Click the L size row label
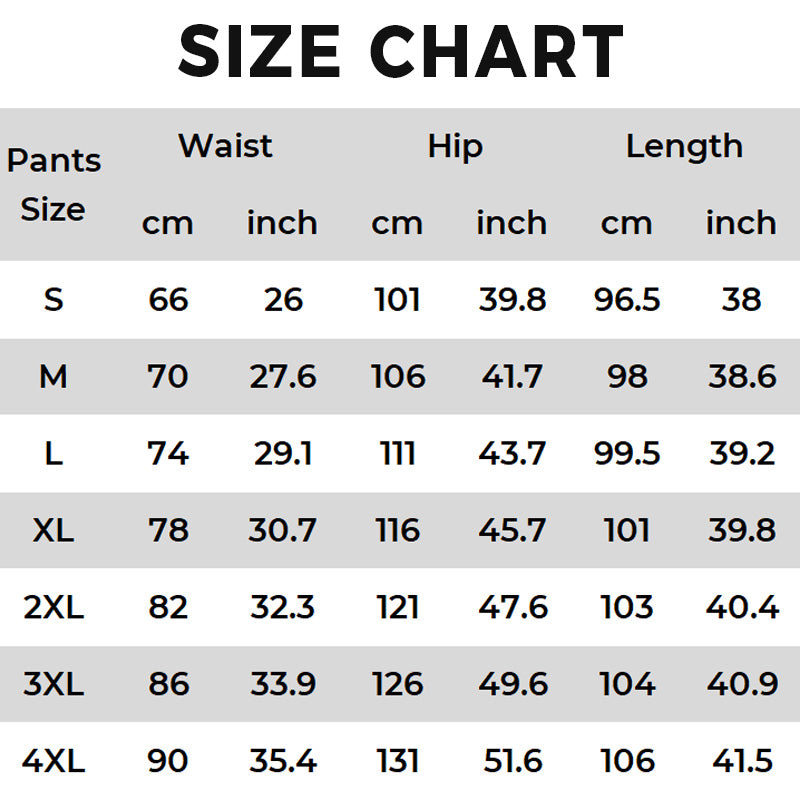This screenshot has height=800, width=800. click(x=54, y=453)
